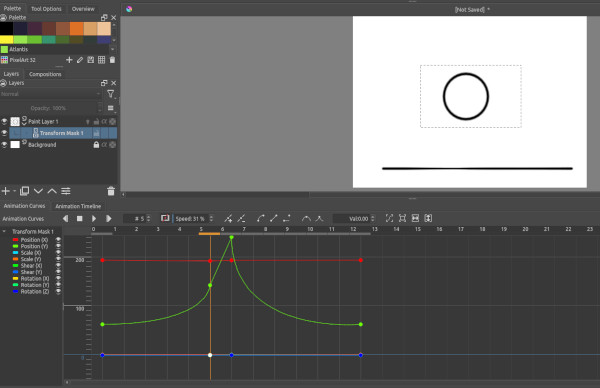The image size is (600, 388).
Task: Adjust the Value spinner arrows
Action: pyautogui.click(x=373, y=218)
